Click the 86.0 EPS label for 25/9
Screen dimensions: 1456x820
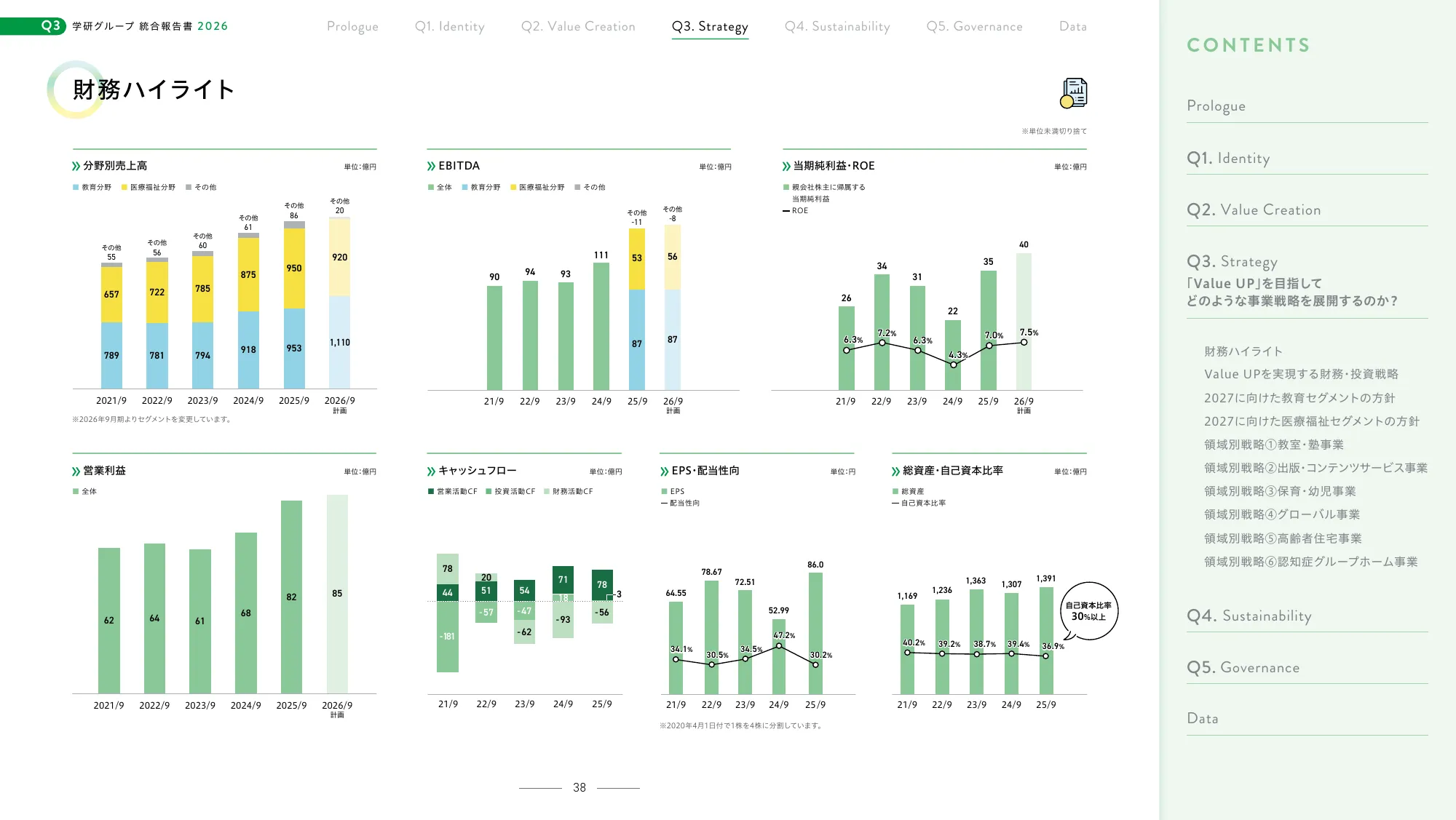815,565
